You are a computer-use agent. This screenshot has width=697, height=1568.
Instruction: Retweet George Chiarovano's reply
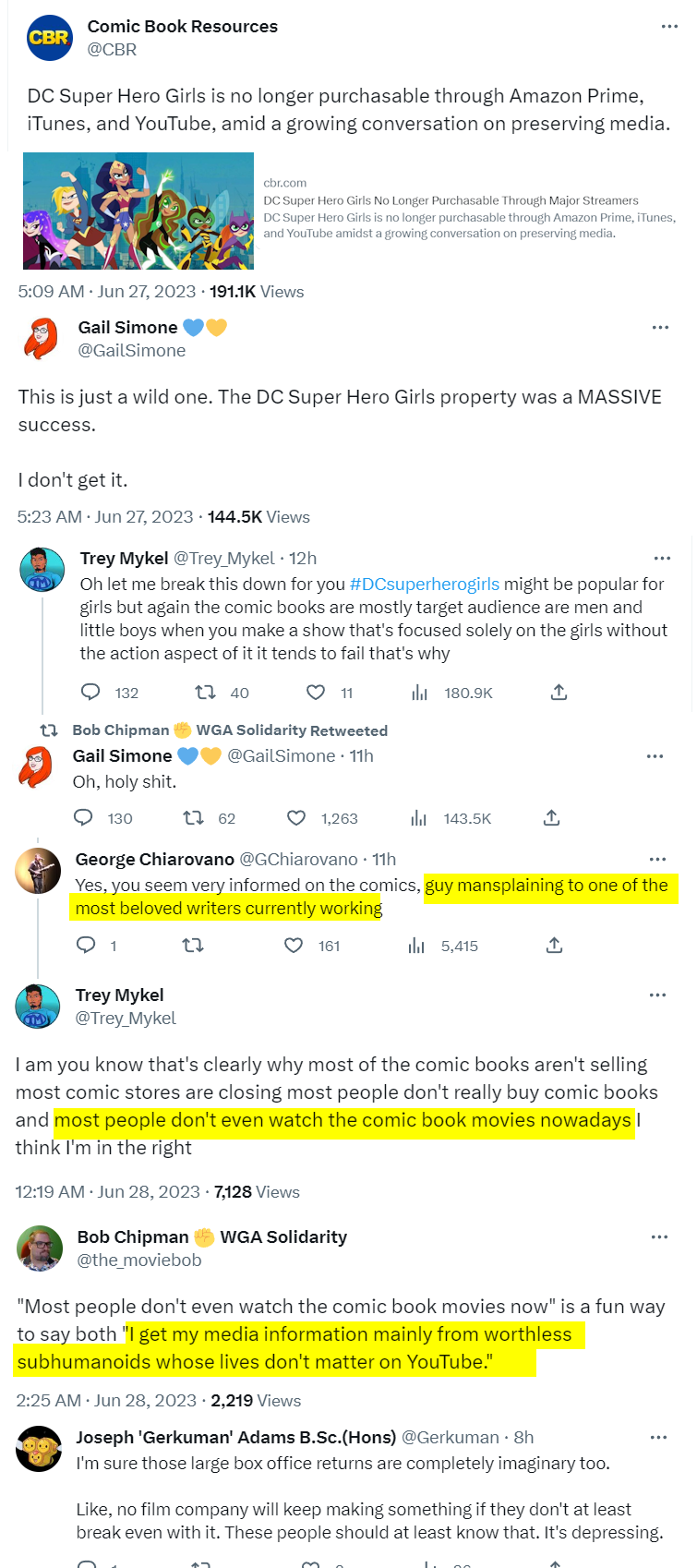point(193,946)
